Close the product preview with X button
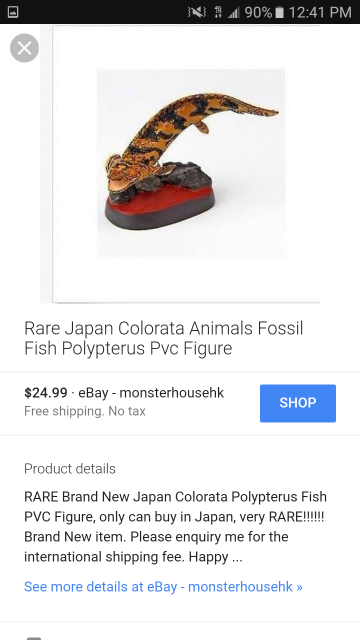Screen dimensions: 360x640 click(x=24, y=48)
